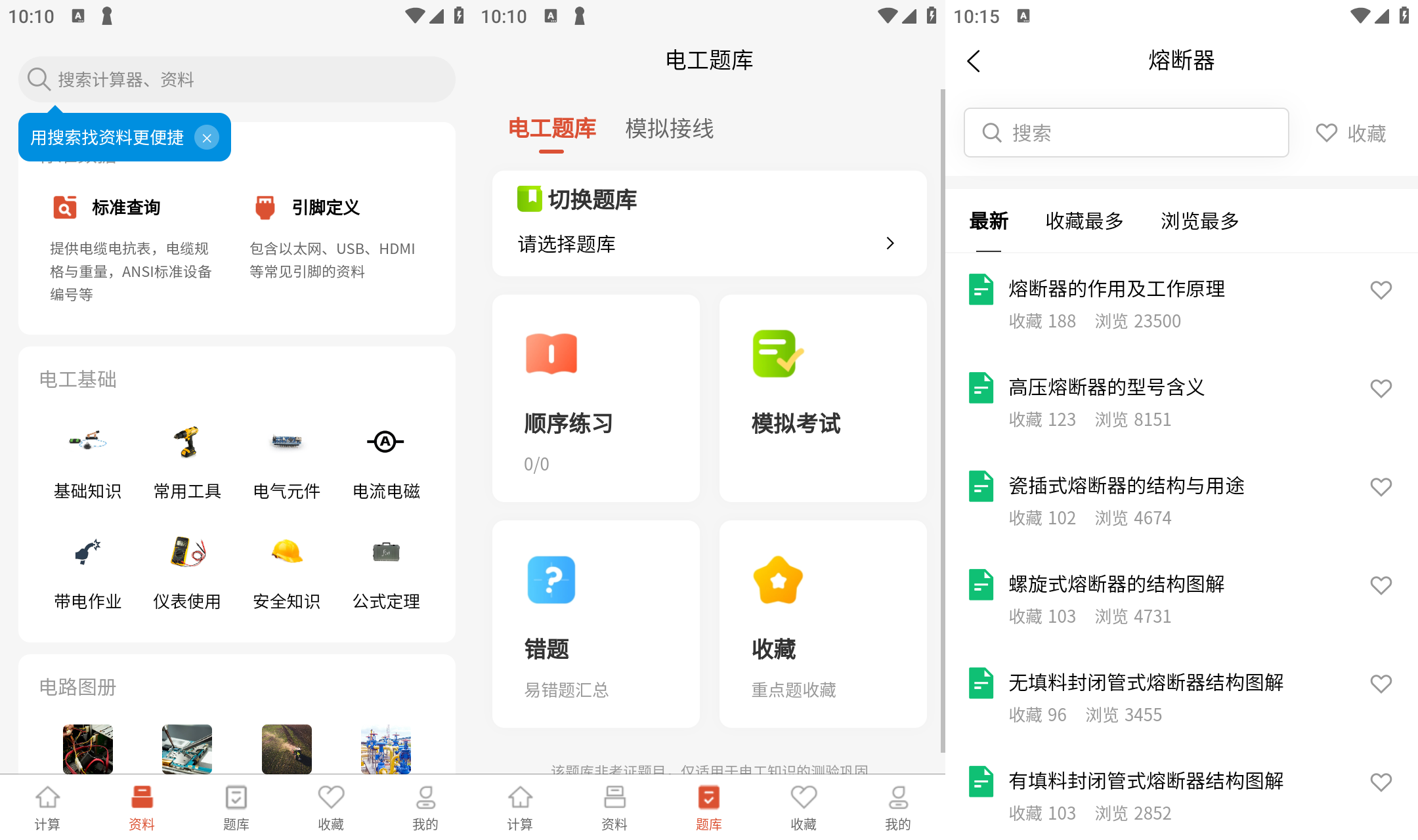Screen dimensions: 1418x840
Task: Tap the 收藏 star icon card
Action: coord(777,580)
